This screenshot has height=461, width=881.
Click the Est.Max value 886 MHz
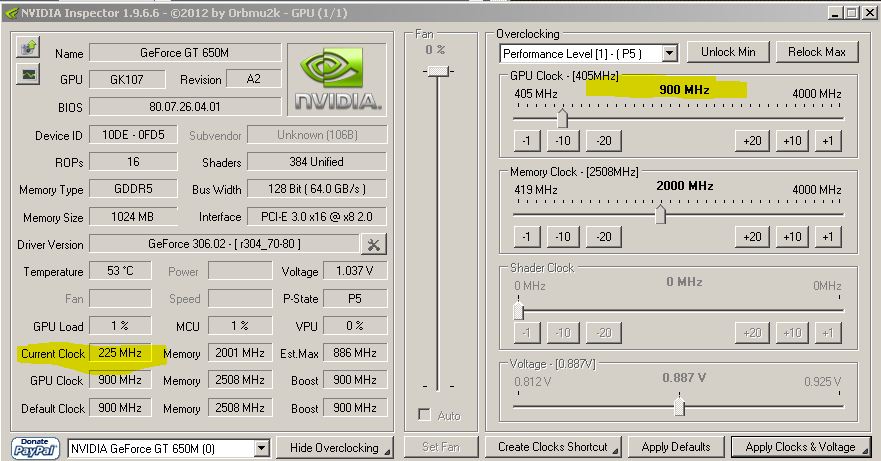coord(355,353)
